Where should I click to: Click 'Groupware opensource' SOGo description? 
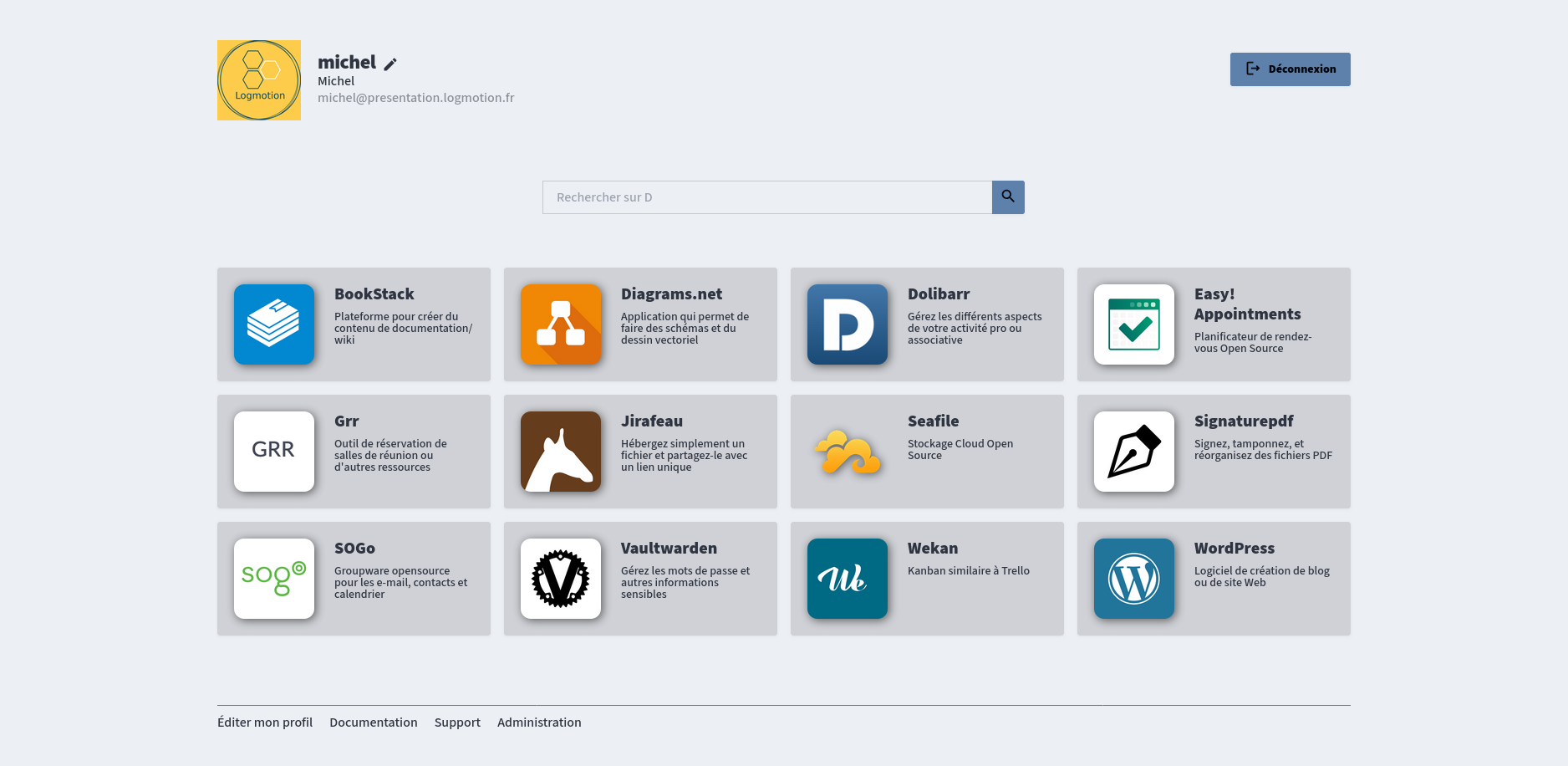pyautogui.click(x=400, y=583)
